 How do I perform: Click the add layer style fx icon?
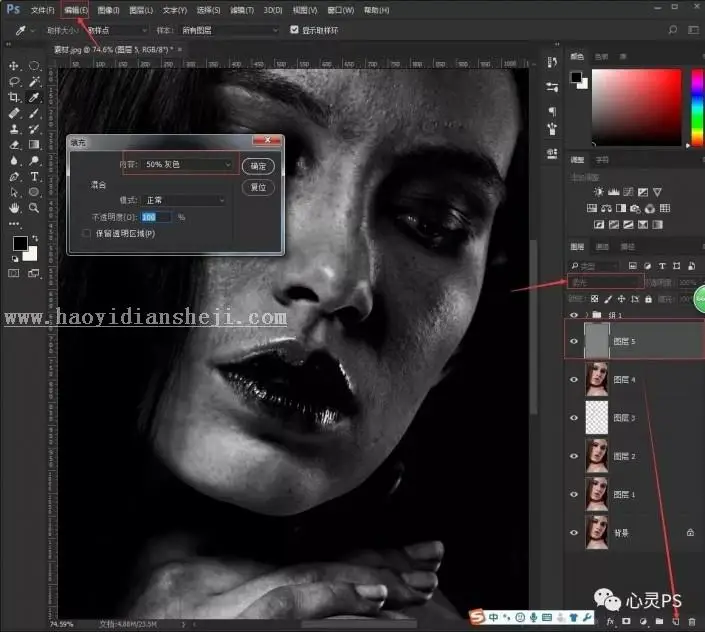click(x=610, y=621)
